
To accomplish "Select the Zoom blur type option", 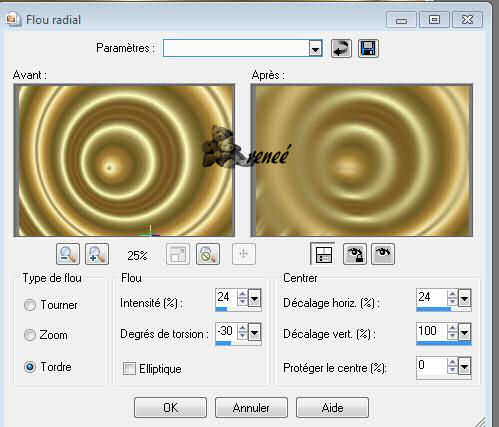I will click(30, 335).
